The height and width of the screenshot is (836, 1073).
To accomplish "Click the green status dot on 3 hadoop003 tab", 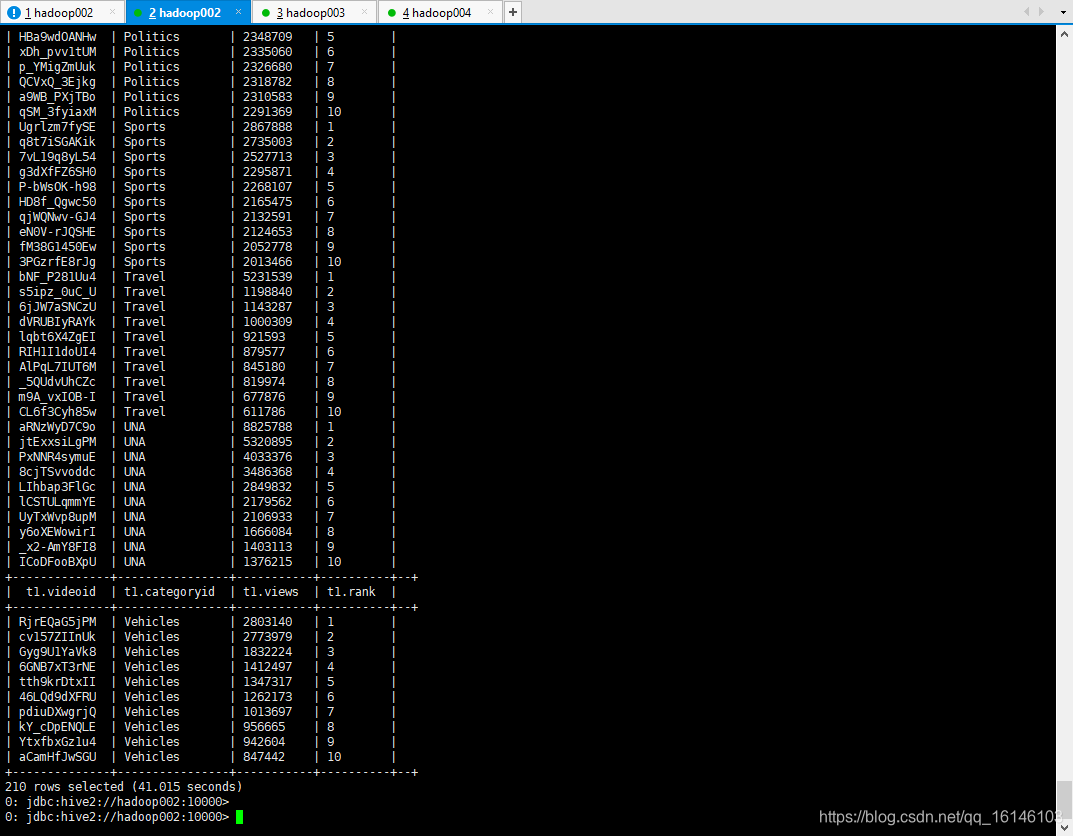I will point(266,13).
